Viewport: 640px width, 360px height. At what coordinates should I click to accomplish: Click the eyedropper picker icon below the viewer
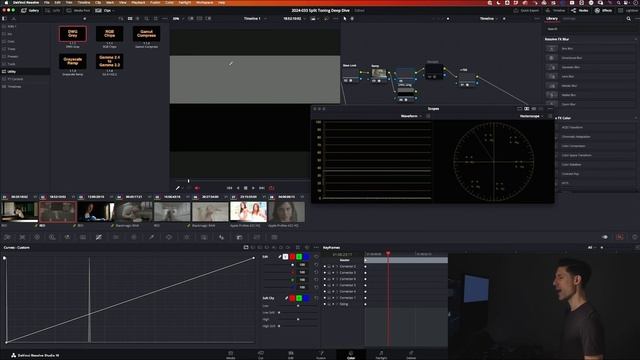click(x=178, y=188)
